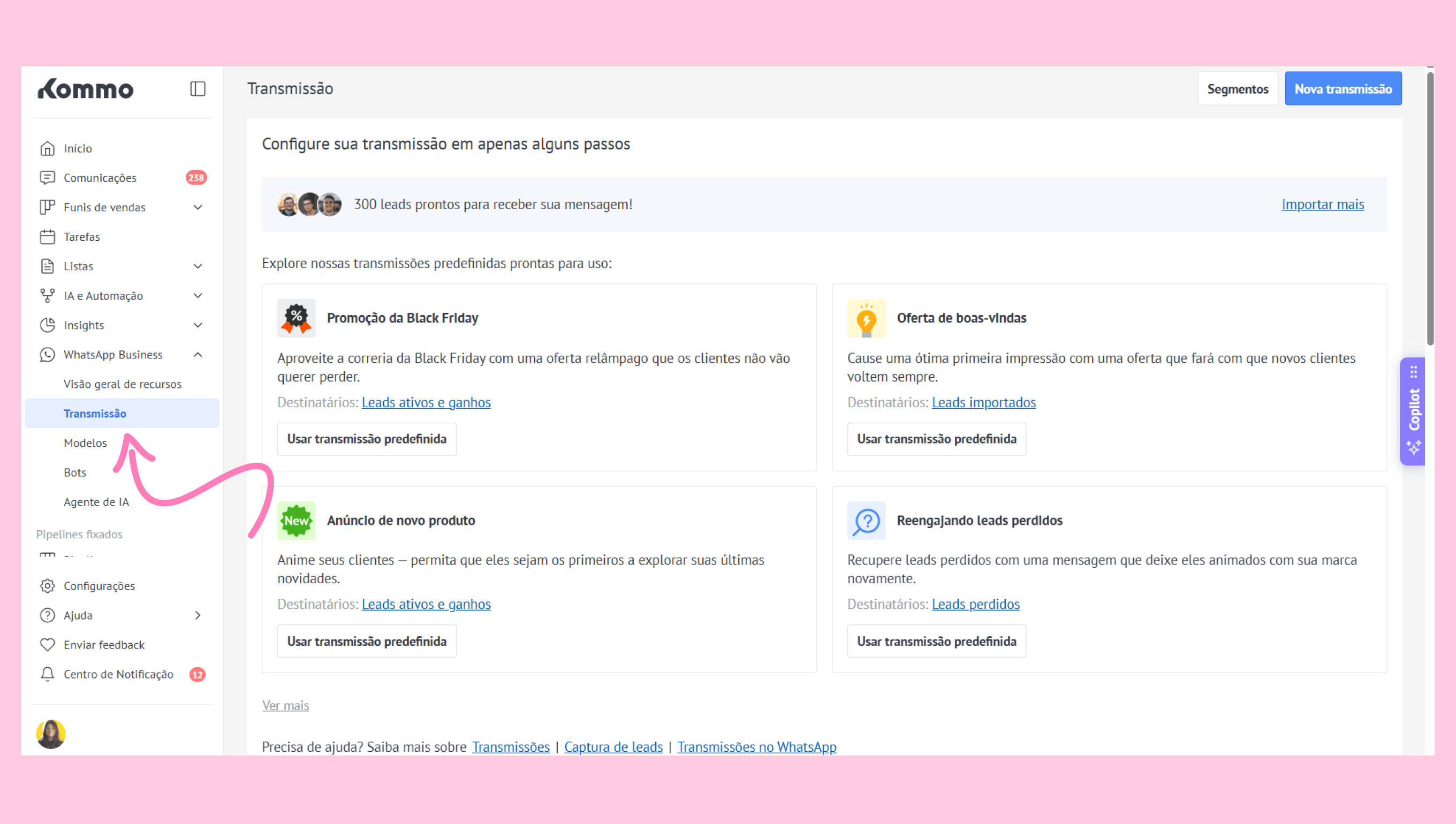Click the 12 notifications badge
The height and width of the screenshot is (824, 1456).
click(x=197, y=674)
